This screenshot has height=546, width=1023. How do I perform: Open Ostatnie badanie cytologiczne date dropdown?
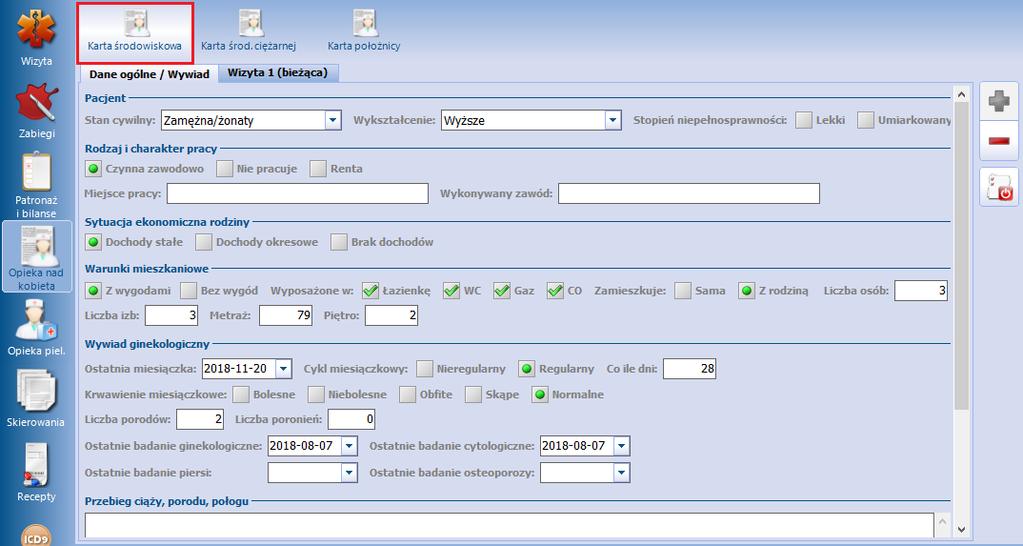point(622,446)
